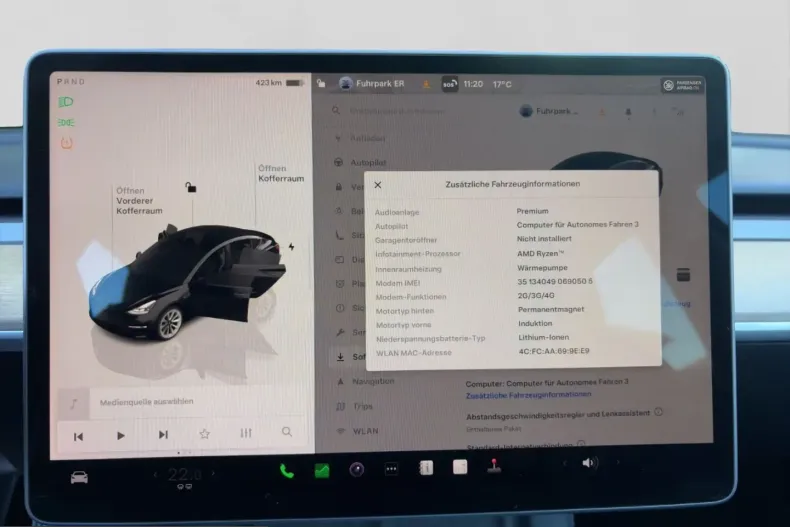Lower cabin temperature with left chevron
790x527 pixels.
[x=155, y=474]
